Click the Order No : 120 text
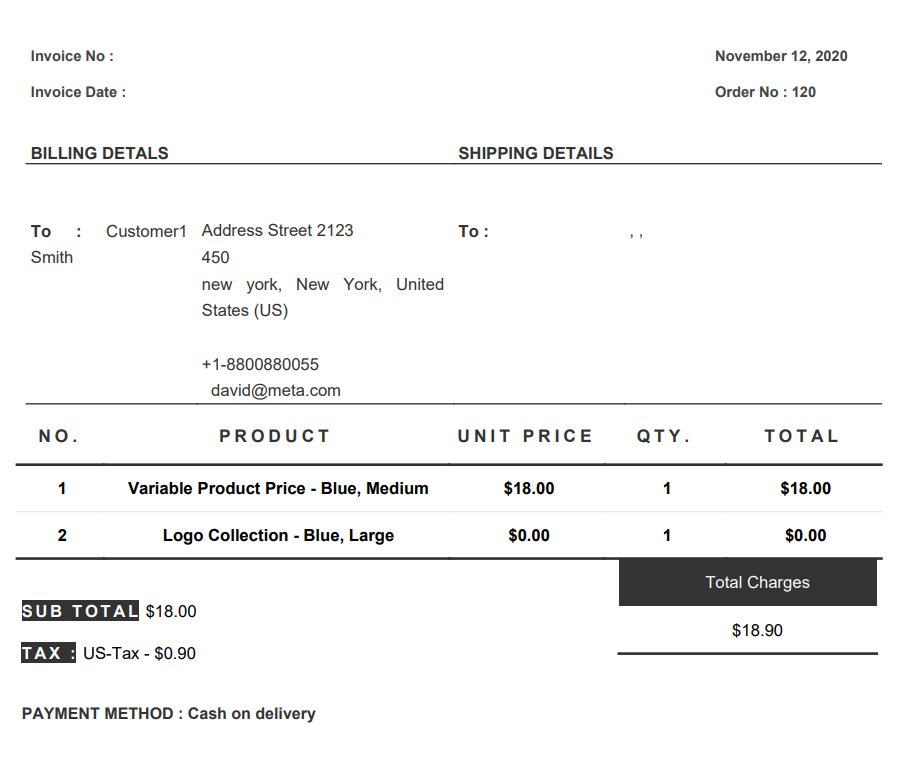This screenshot has width=911, height=759. (x=765, y=92)
